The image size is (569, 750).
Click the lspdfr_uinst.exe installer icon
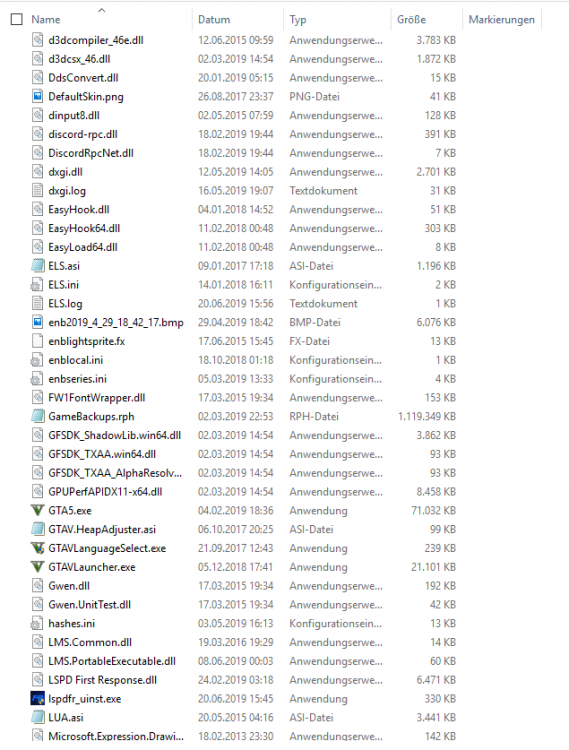[37, 699]
